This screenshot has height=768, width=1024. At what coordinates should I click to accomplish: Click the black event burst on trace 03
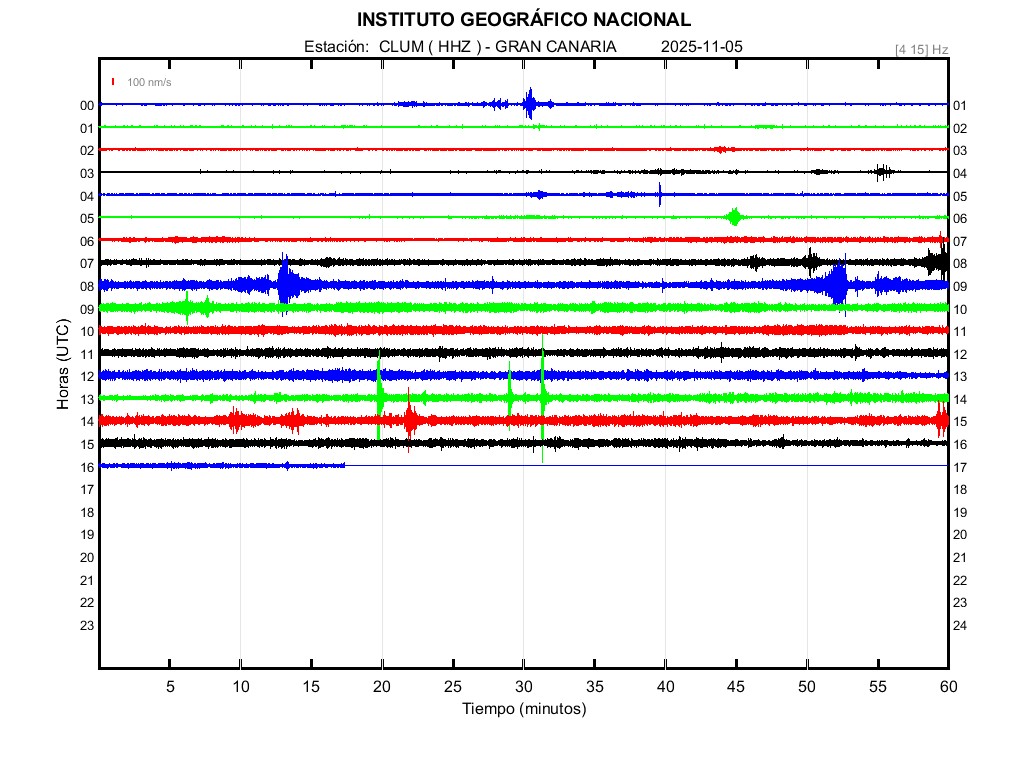882,171
